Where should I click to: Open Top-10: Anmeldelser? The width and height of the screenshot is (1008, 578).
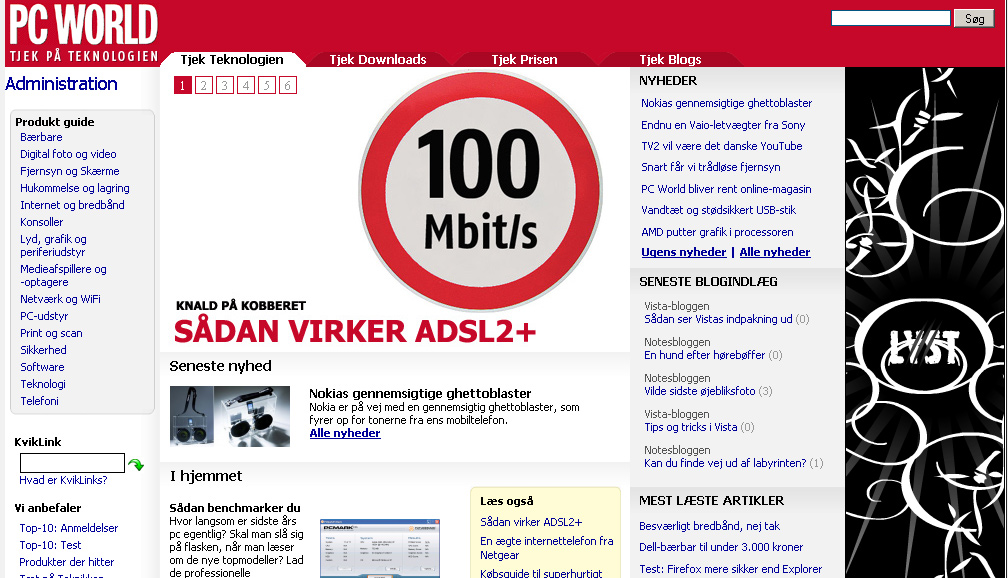(68, 527)
